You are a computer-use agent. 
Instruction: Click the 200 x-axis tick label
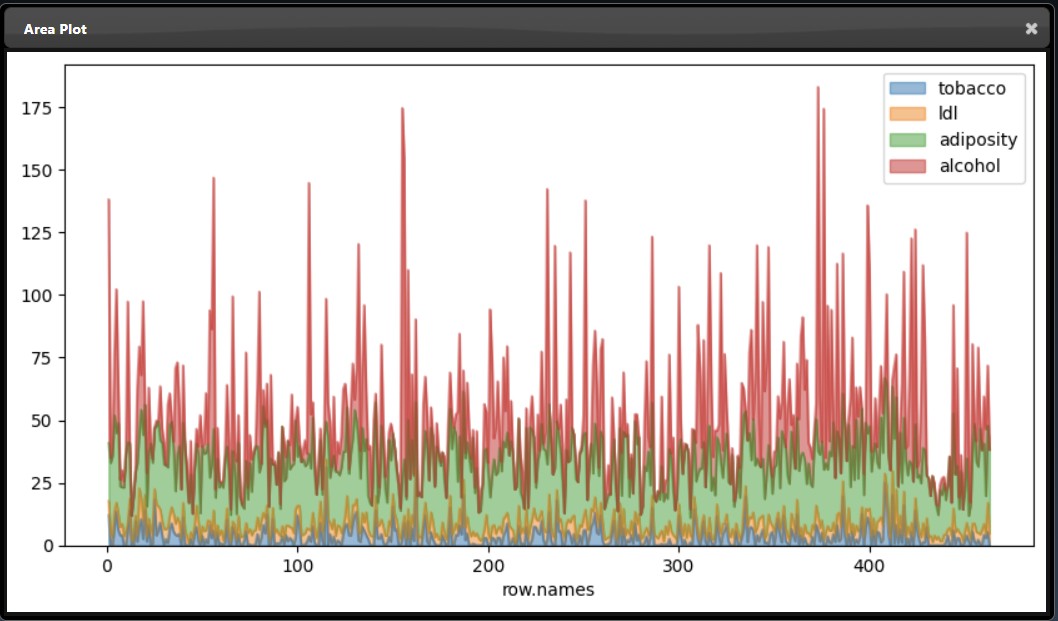[488, 565]
